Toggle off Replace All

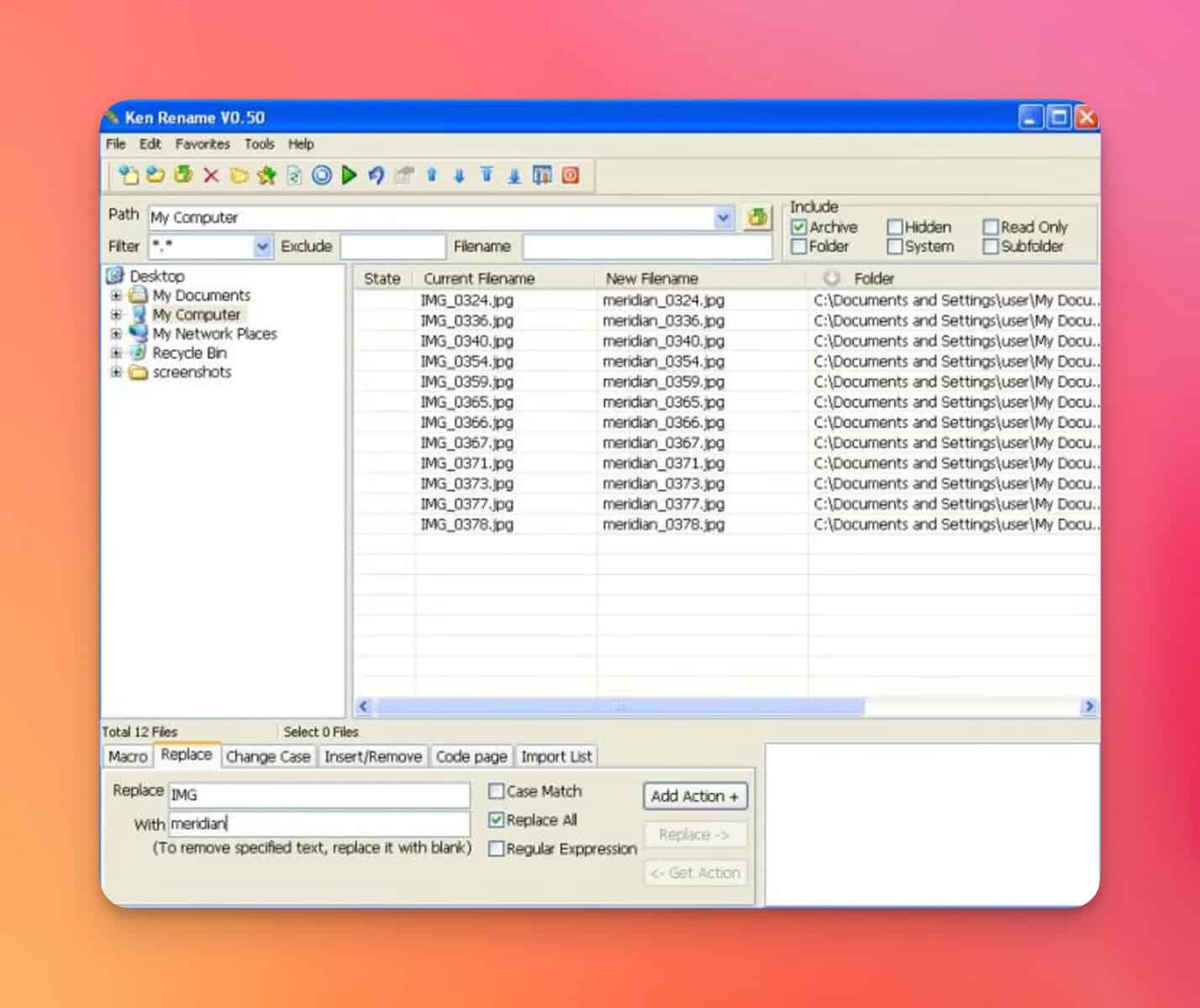pyautogui.click(x=496, y=820)
